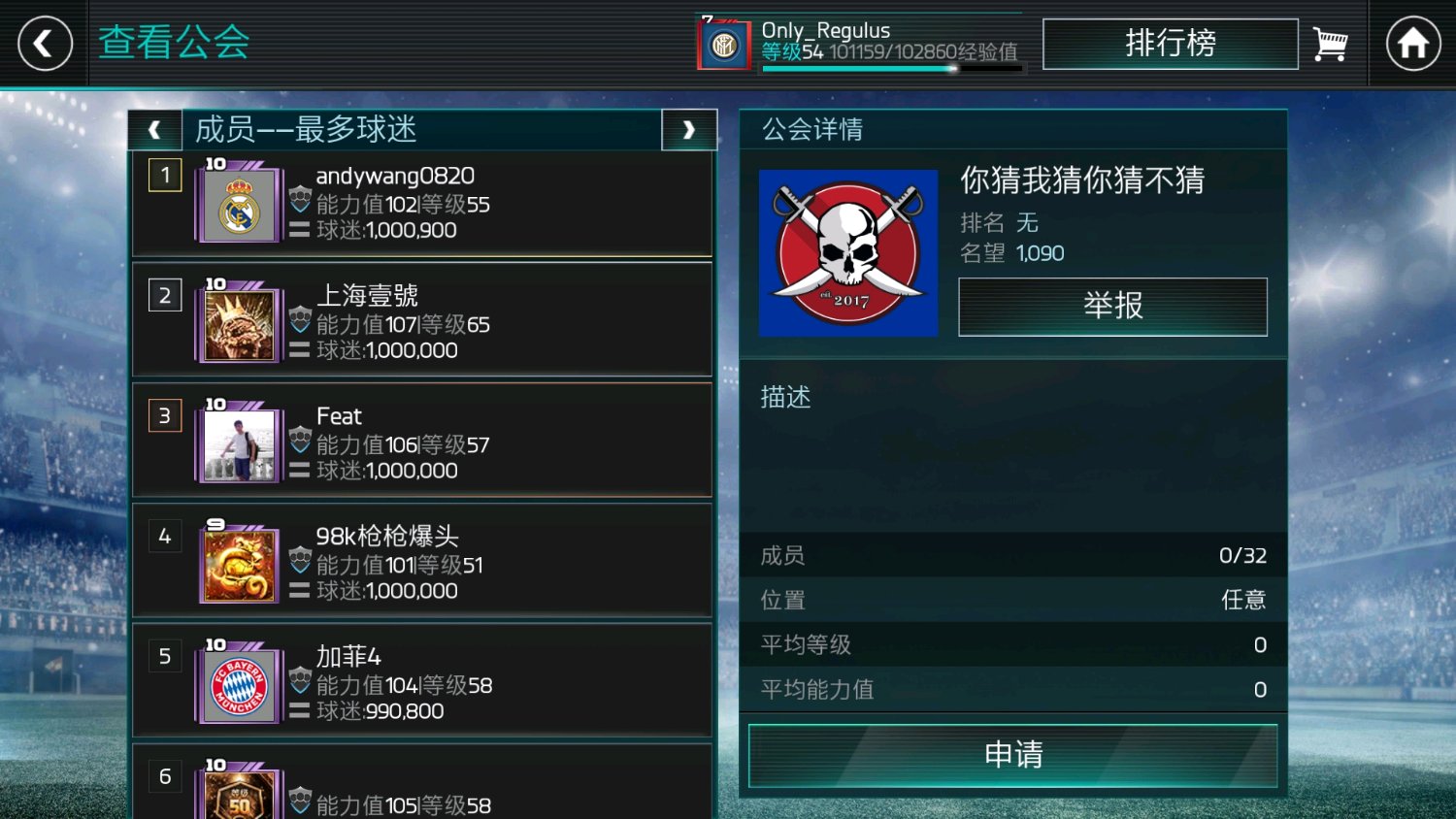
Task: Select 加菲4's Bayern Munich badge
Action: tap(239, 688)
